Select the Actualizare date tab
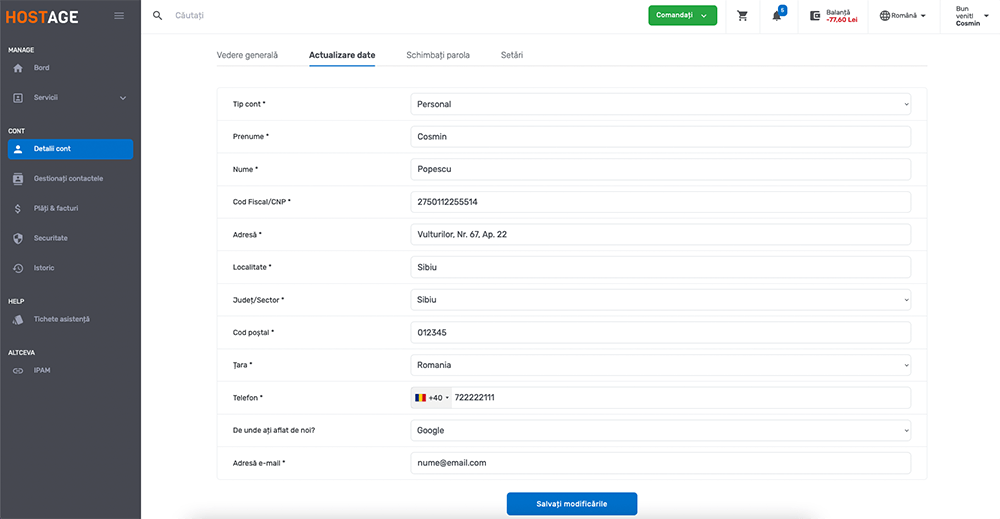 [x=342, y=55]
